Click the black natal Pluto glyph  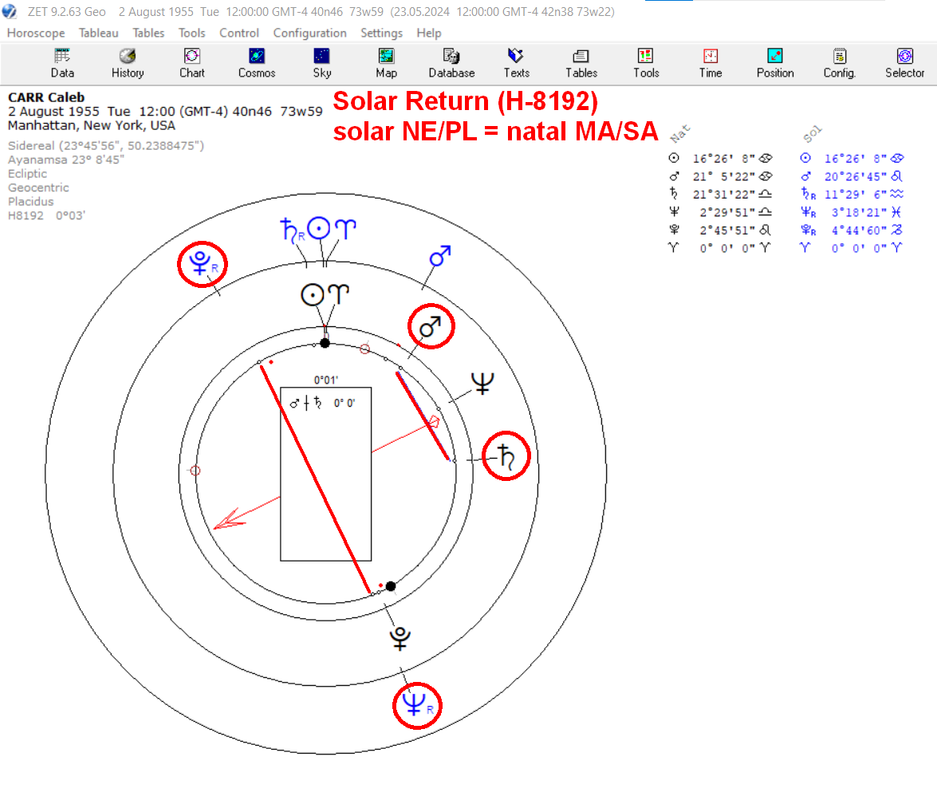point(400,639)
